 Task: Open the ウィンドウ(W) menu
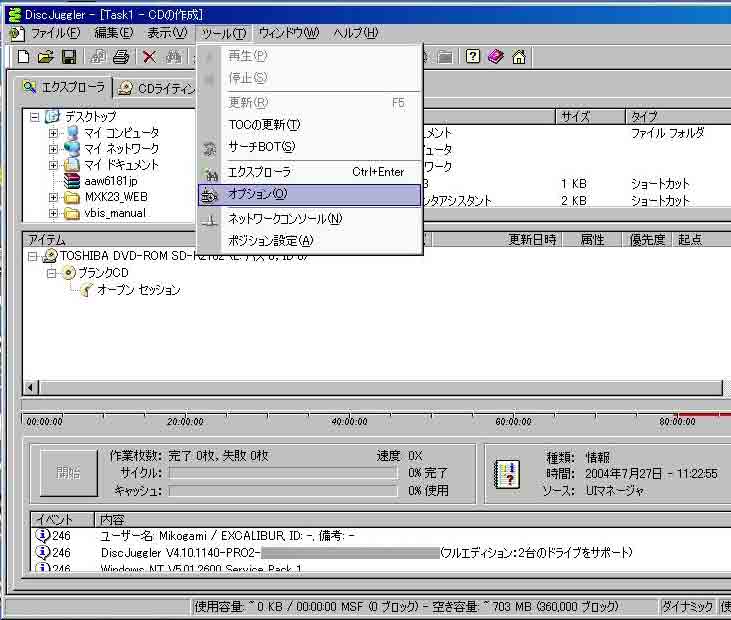289,33
